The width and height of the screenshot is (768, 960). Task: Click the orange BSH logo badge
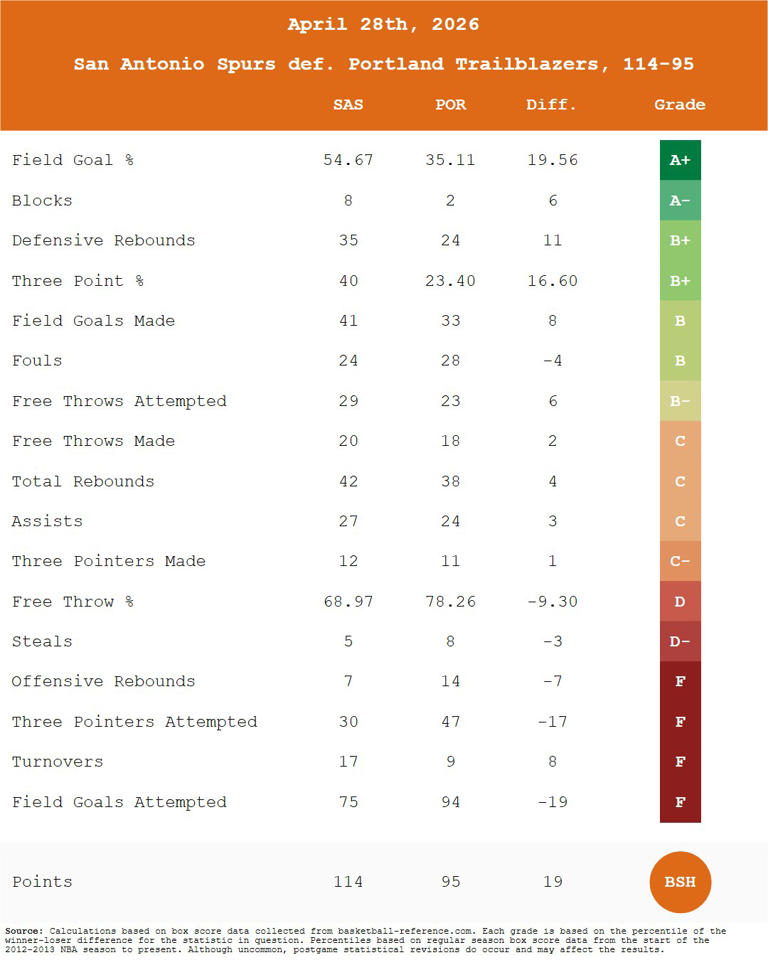tap(680, 882)
